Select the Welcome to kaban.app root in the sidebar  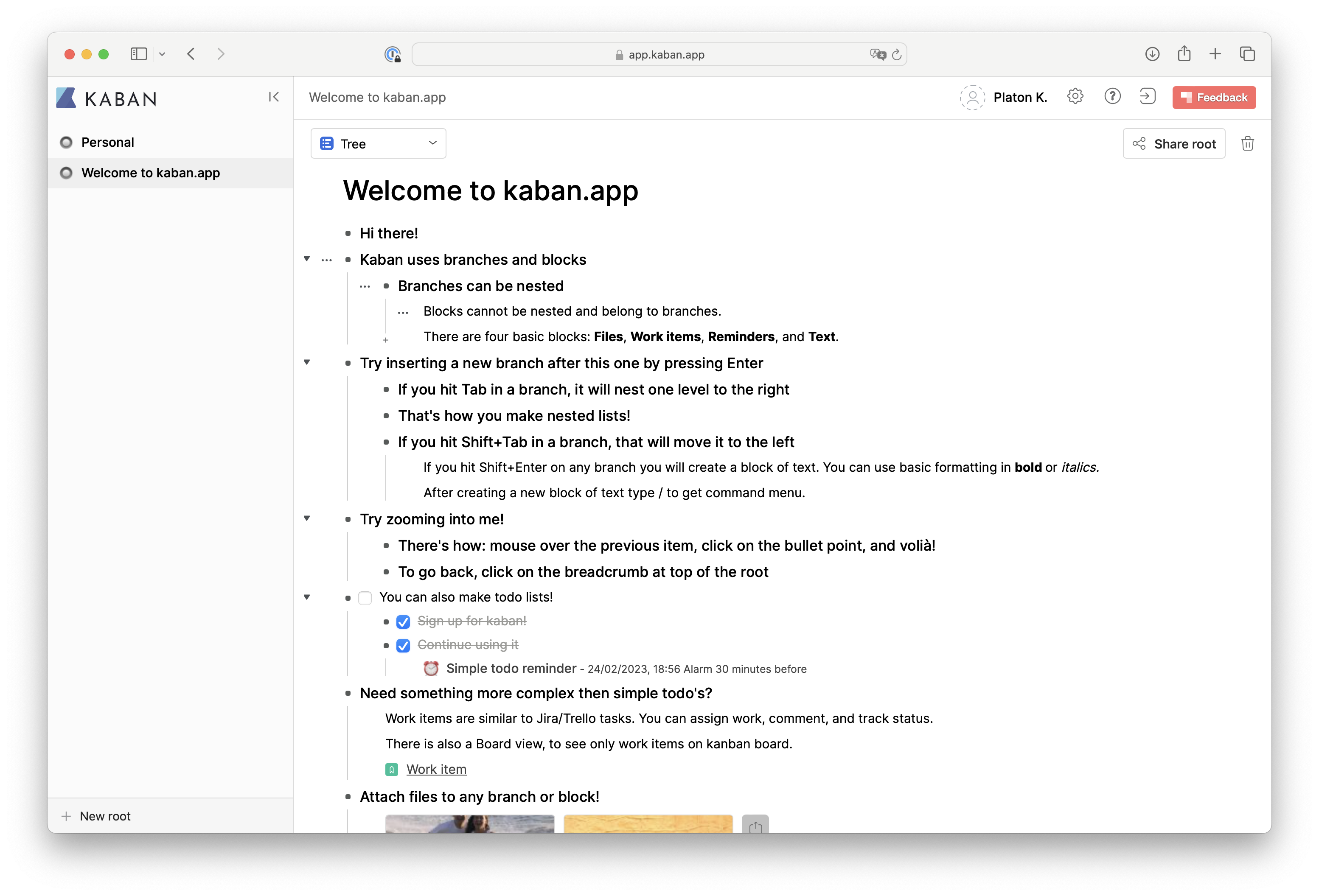pos(170,173)
